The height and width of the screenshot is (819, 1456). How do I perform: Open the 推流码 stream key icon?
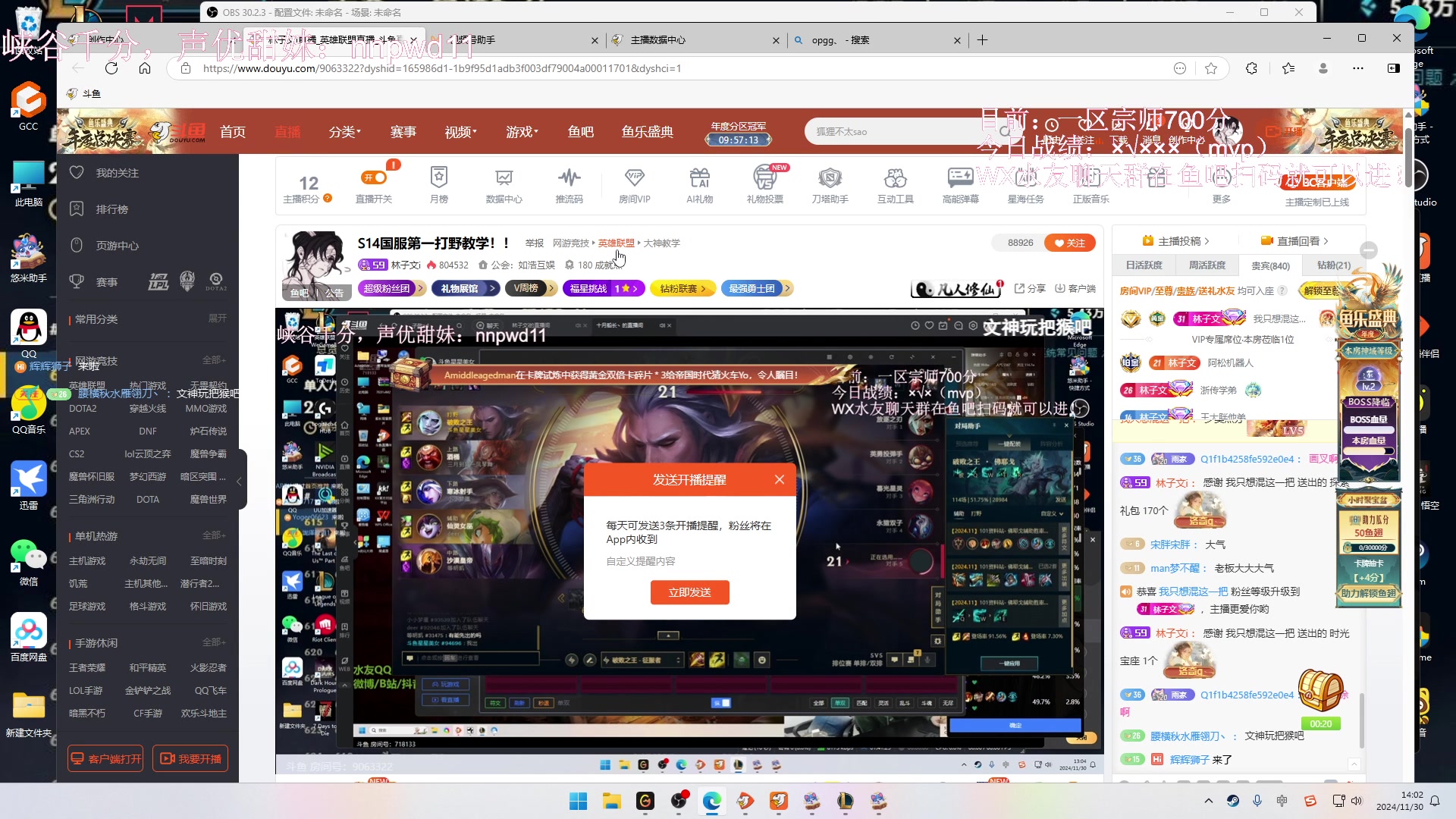[570, 184]
